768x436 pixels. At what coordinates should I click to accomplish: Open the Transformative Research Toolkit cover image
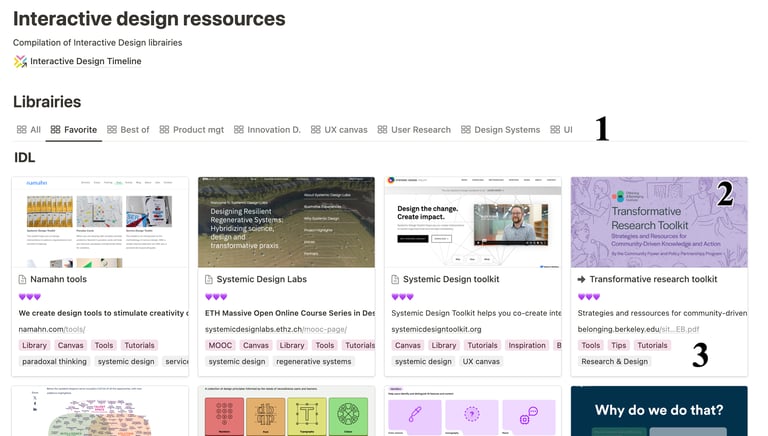659,222
